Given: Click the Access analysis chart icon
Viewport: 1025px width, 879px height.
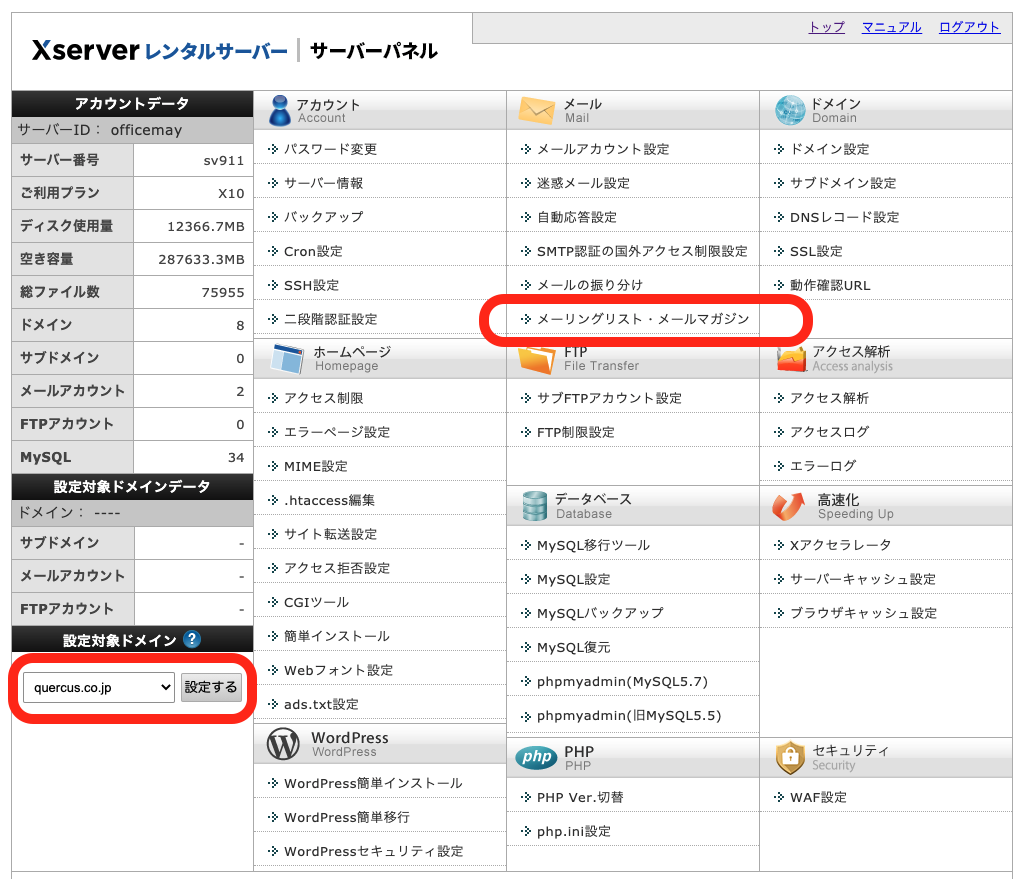Looking at the screenshot, I should (x=791, y=359).
